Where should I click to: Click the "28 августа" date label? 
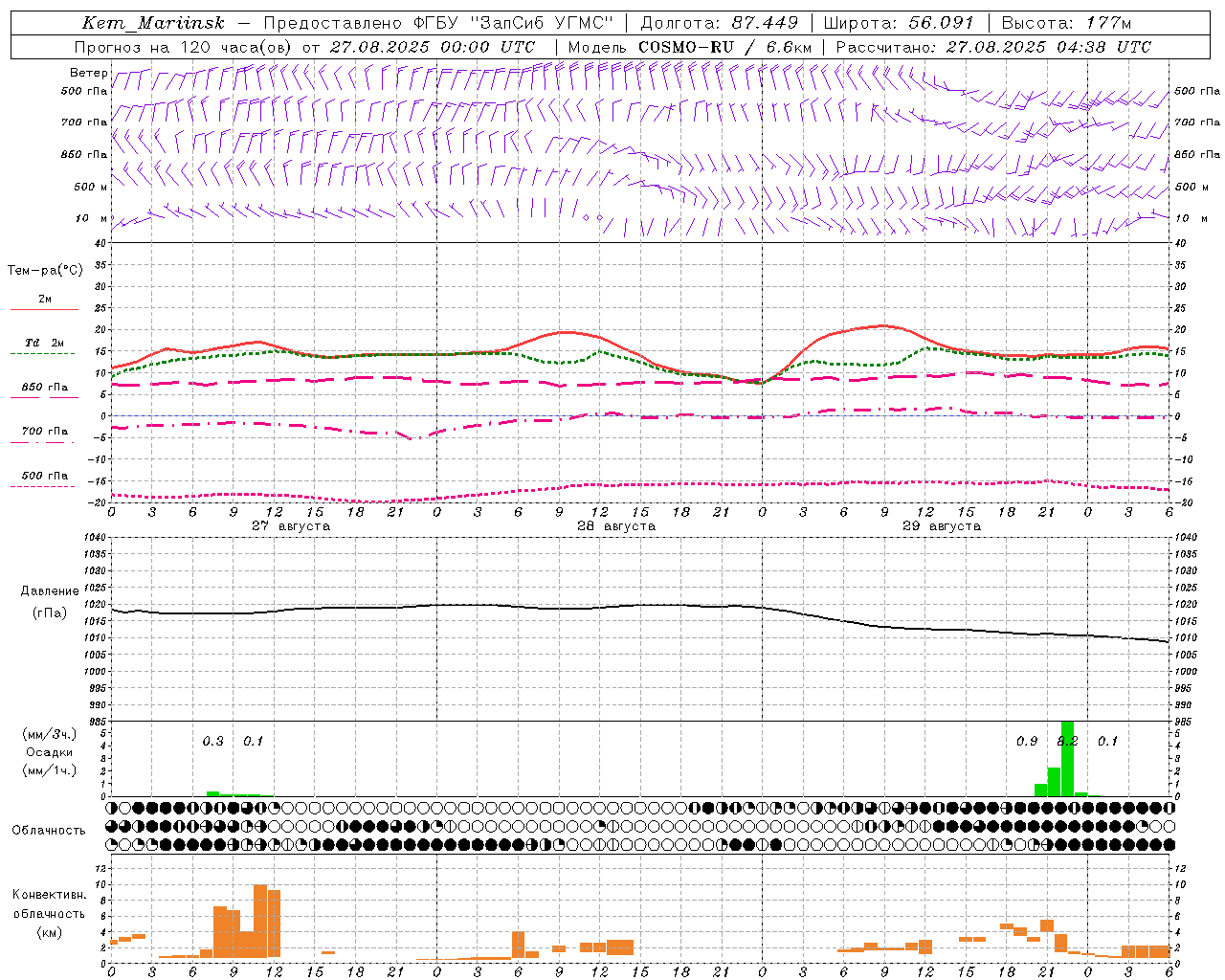(616, 526)
